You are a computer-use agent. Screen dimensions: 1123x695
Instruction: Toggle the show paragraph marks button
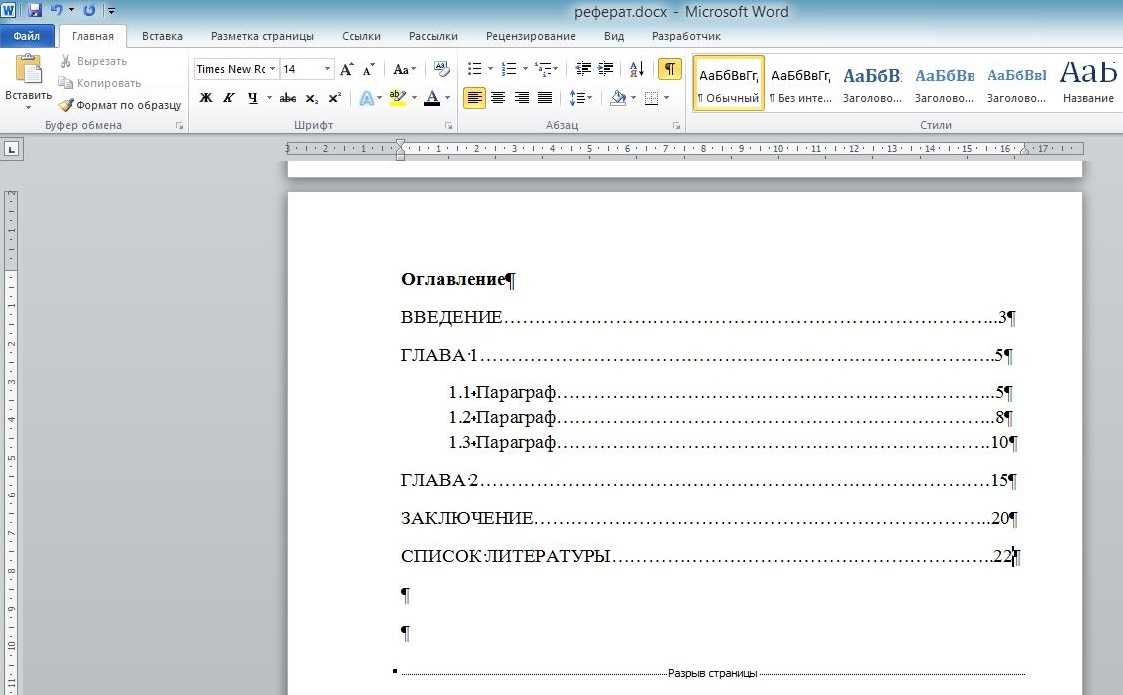tap(669, 69)
